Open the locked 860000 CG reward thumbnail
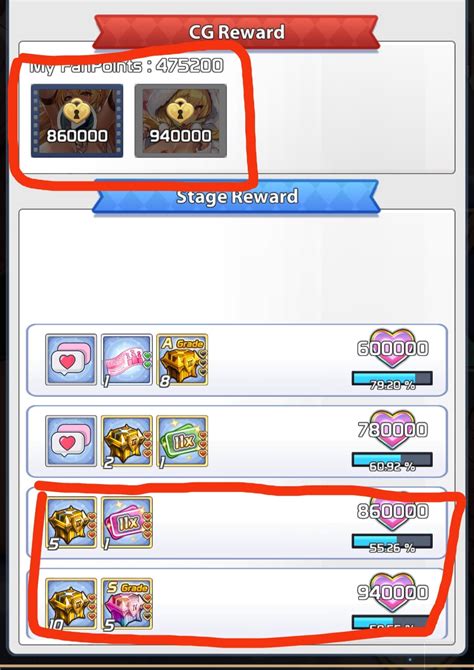Screen dimensions: 474x670 coord(77,121)
